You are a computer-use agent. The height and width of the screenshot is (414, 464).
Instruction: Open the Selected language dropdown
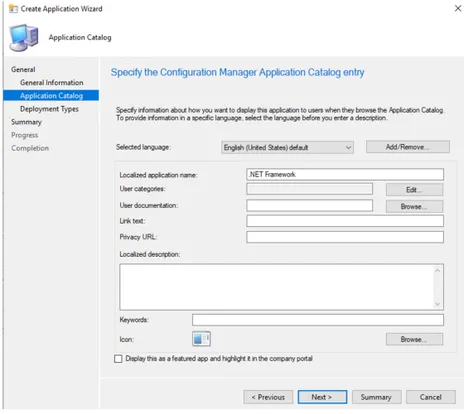point(287,147)
